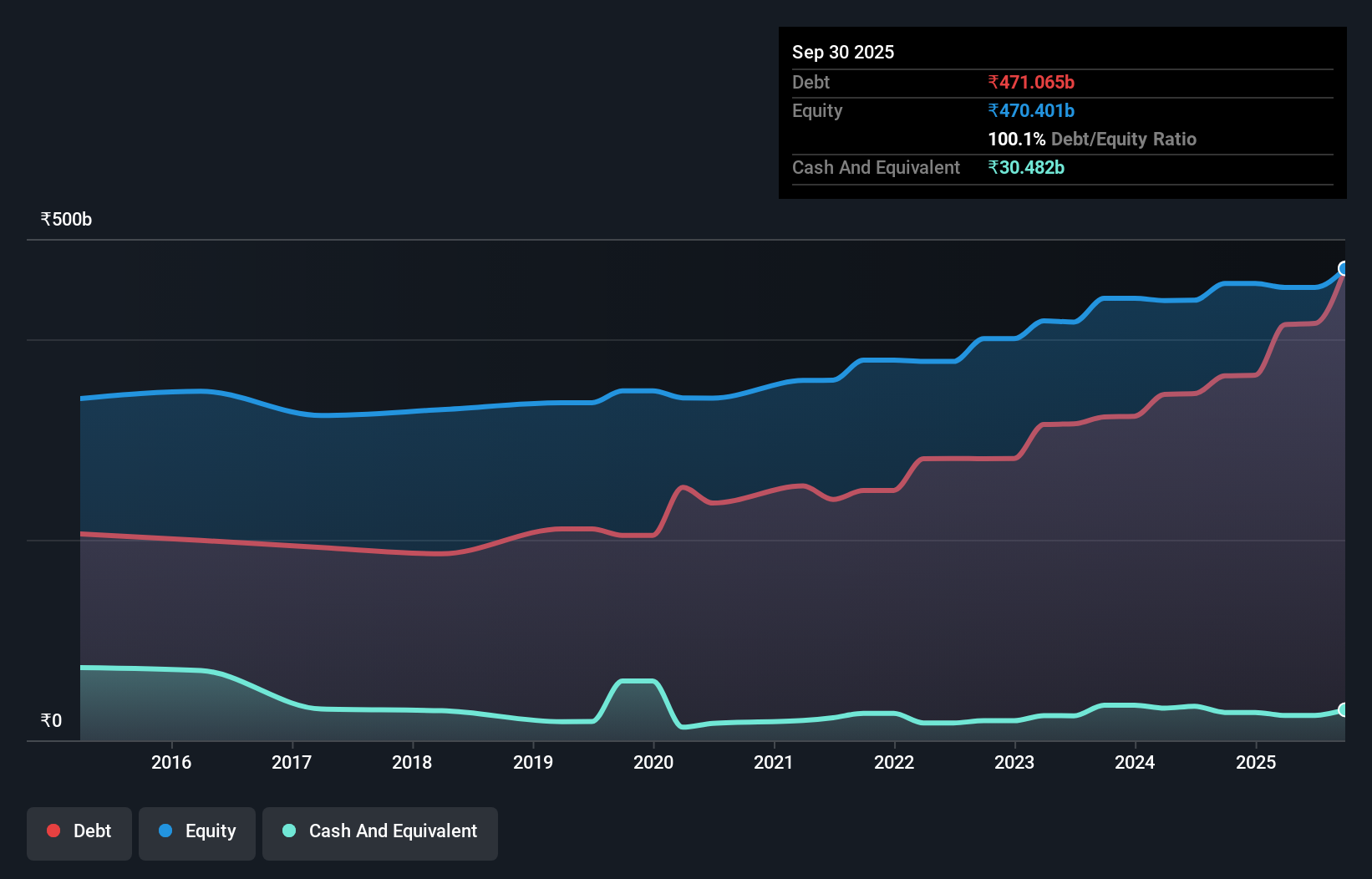Image resolution: width=1372 pixels, height=879 pixels.
Task: Click the blue Equity value ₹470.401b
Action: tap(1031, 110)
